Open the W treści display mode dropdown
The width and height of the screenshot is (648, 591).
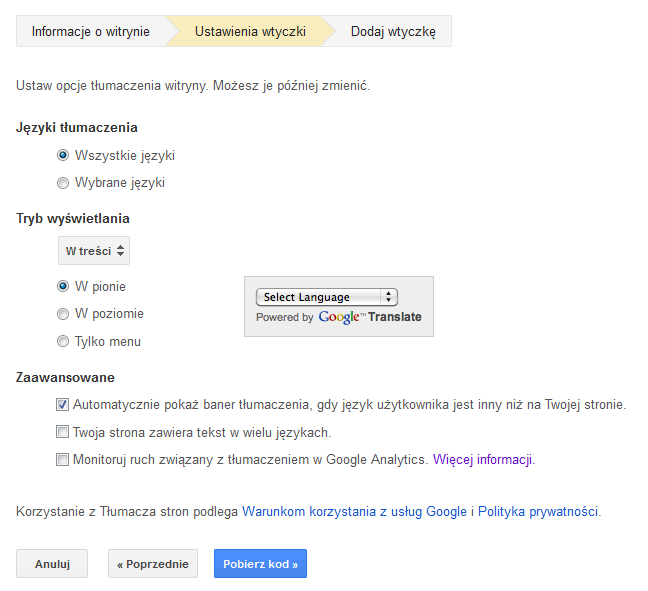pyautogui.click(x=94, y=250)
